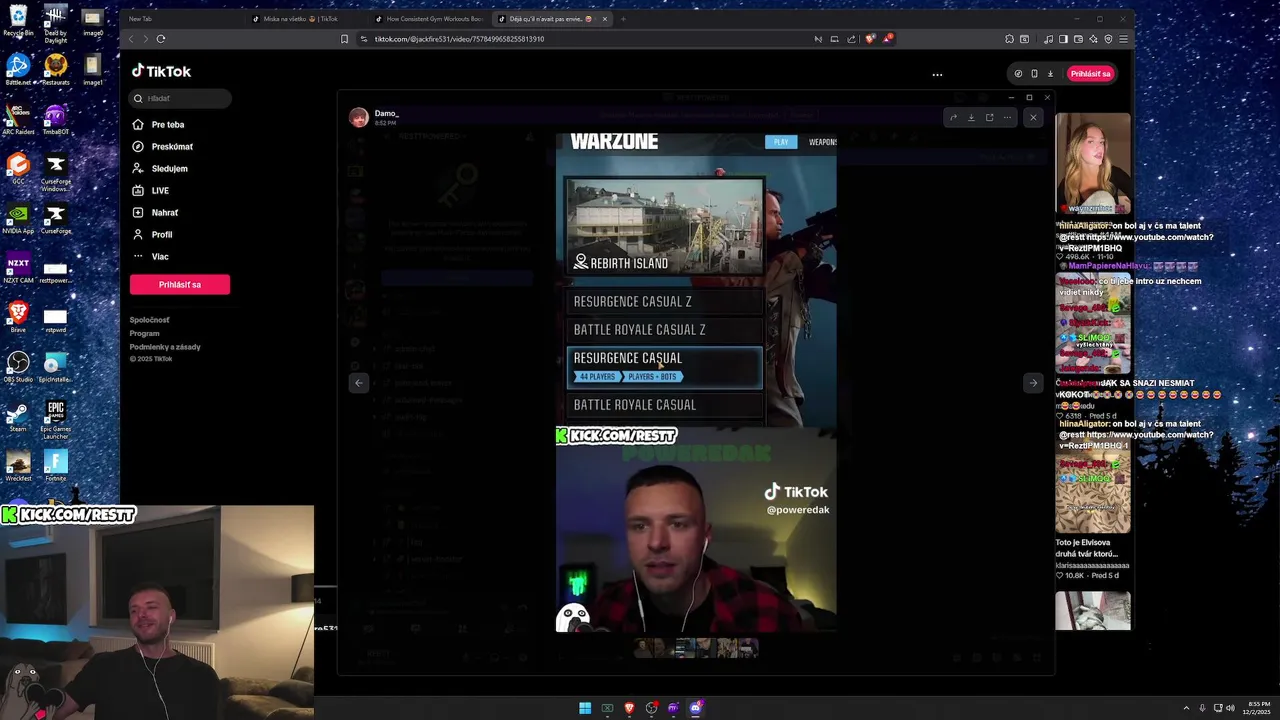The height and width of the screenshot is (720, 1280).
Task: Click Prihlásiť sa button at top right
Action: click(1090, 74)
